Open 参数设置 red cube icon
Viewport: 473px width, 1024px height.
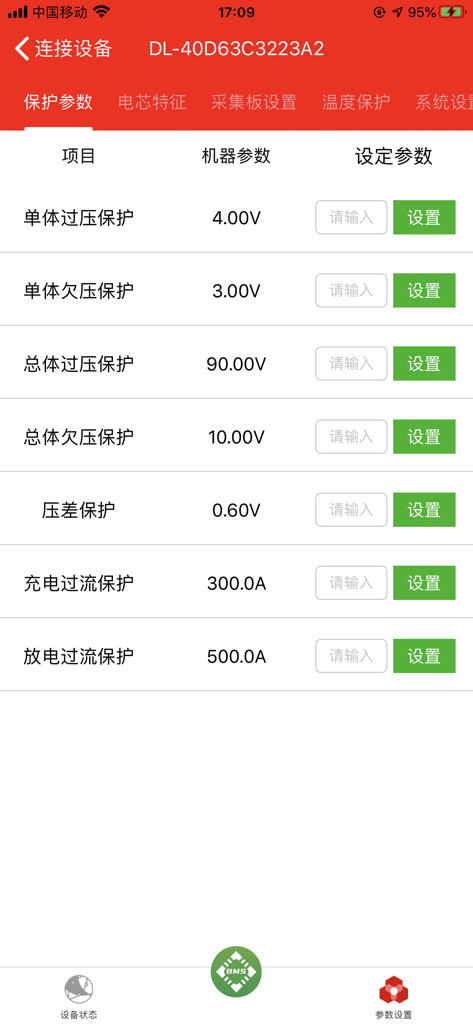pyautogui.click(x=393, y=990)
